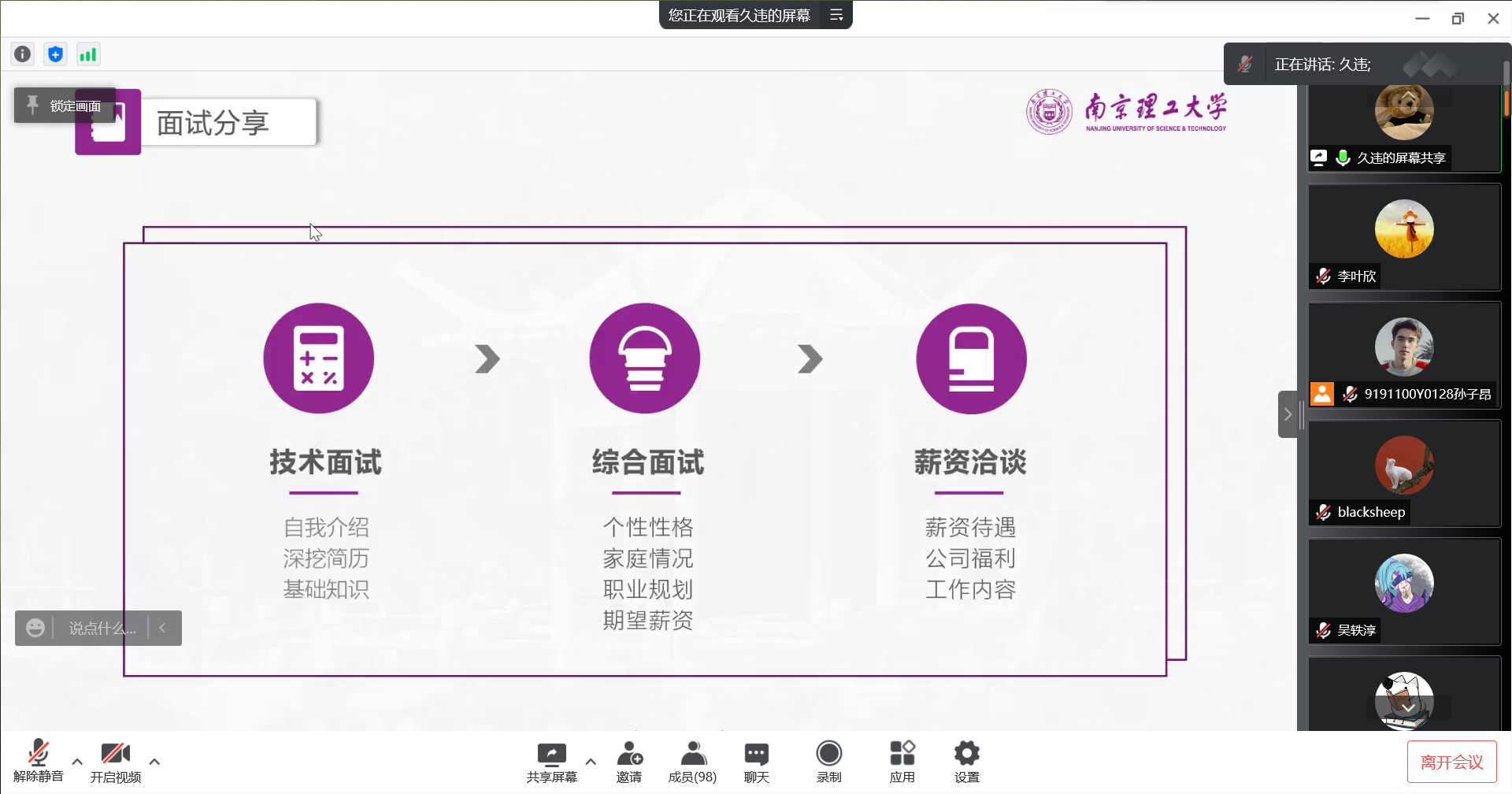This screenshot has width=1512, height=794.
Task: Open the apps panel
Action: (902, 762)
